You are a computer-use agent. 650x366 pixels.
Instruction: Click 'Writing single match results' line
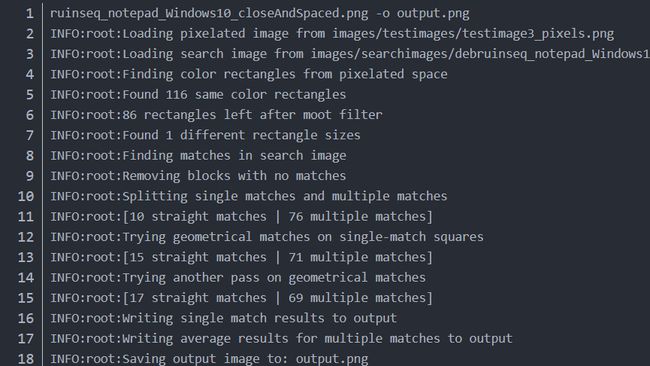coord(223,318)
